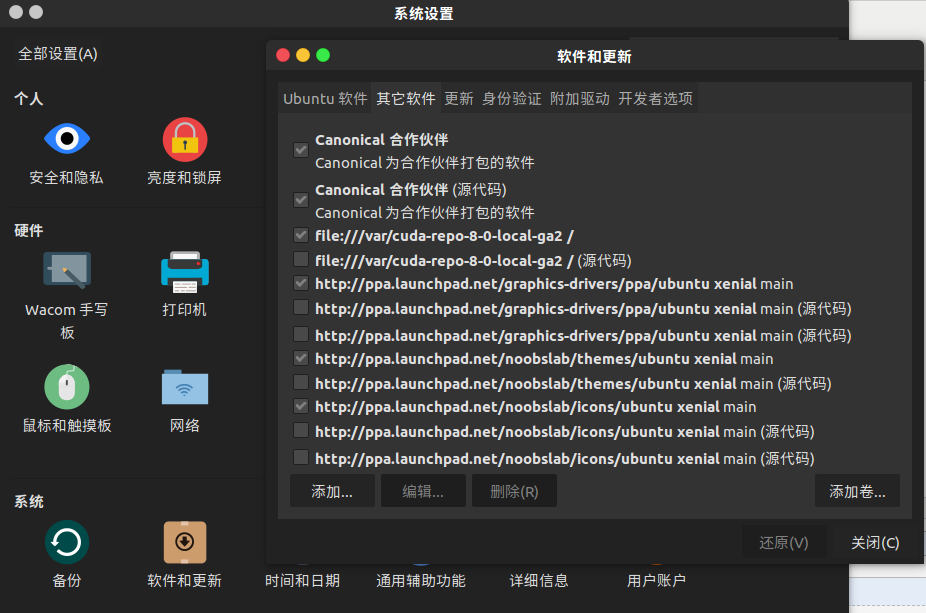The image size is (926, 613).
Task: Uncheck noobslab/themes xenial main checkbox
Action: tap(301, 358)
